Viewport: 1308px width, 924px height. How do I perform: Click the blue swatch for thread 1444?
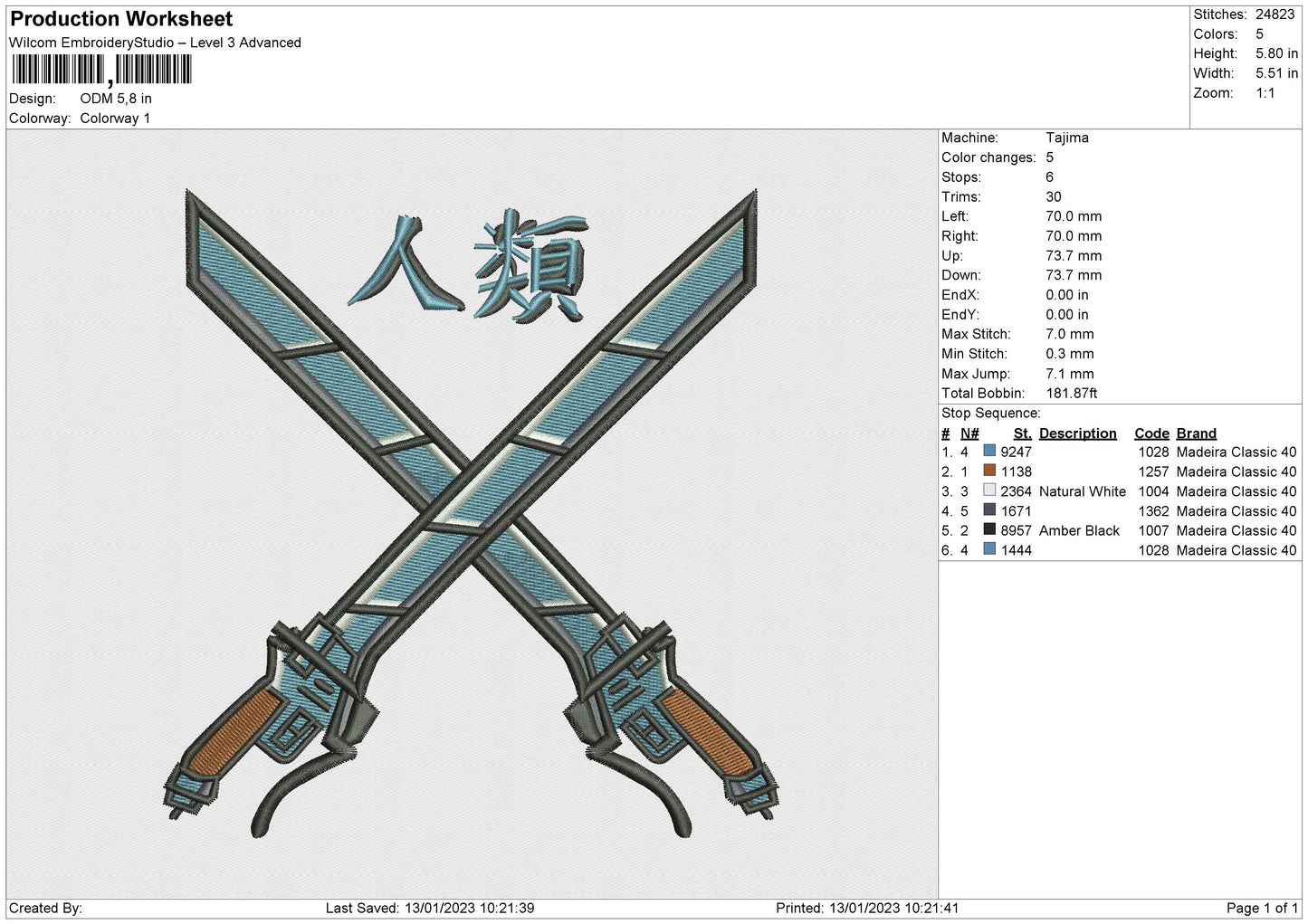[x=989, y=549]
